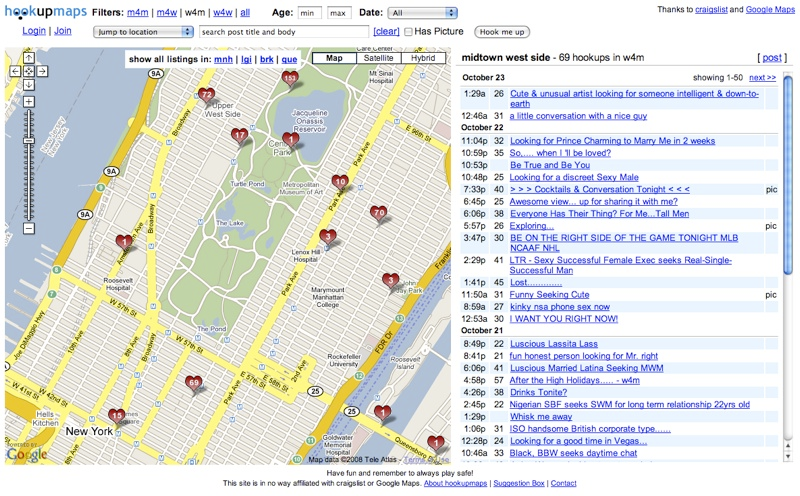
Task: Click the clear link beside search
Action: pyautogui.click(x=386, y=32)
